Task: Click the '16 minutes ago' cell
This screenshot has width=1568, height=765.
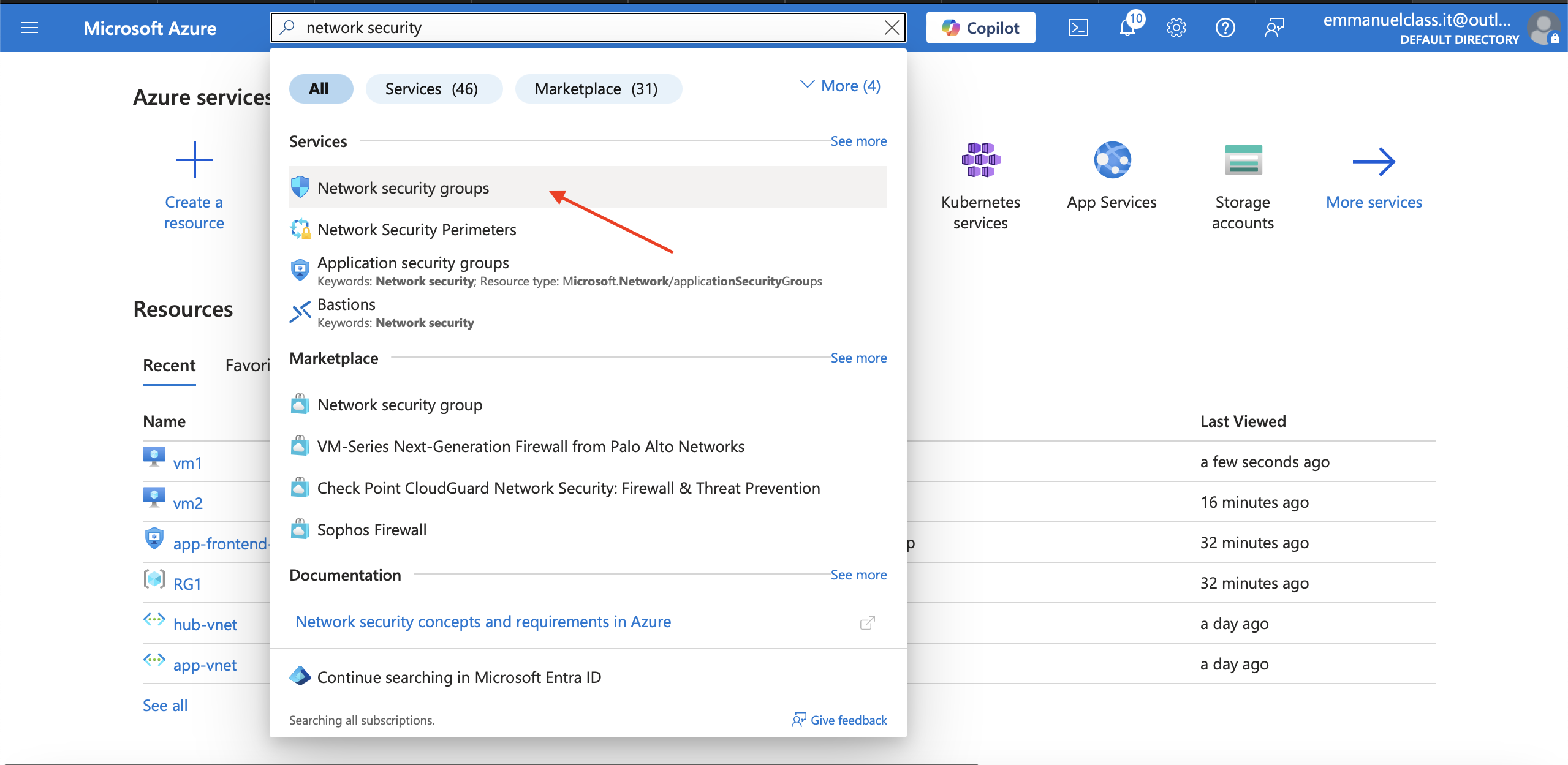Action: pyautogui.click(x=1254, y=502)
